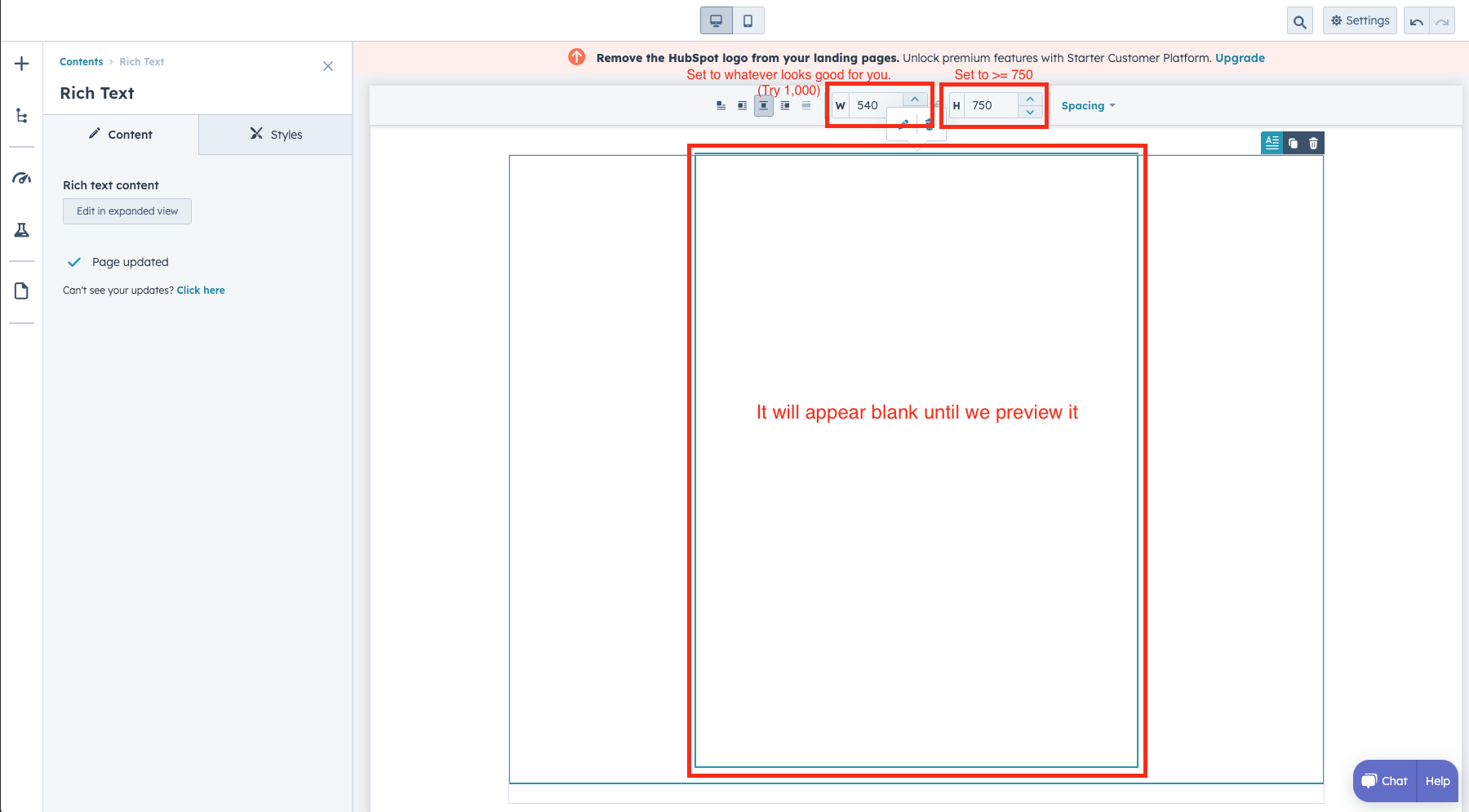Toggle the center alignment option
This screenshot has width=1469, height=812.
[x=763, y=105]
